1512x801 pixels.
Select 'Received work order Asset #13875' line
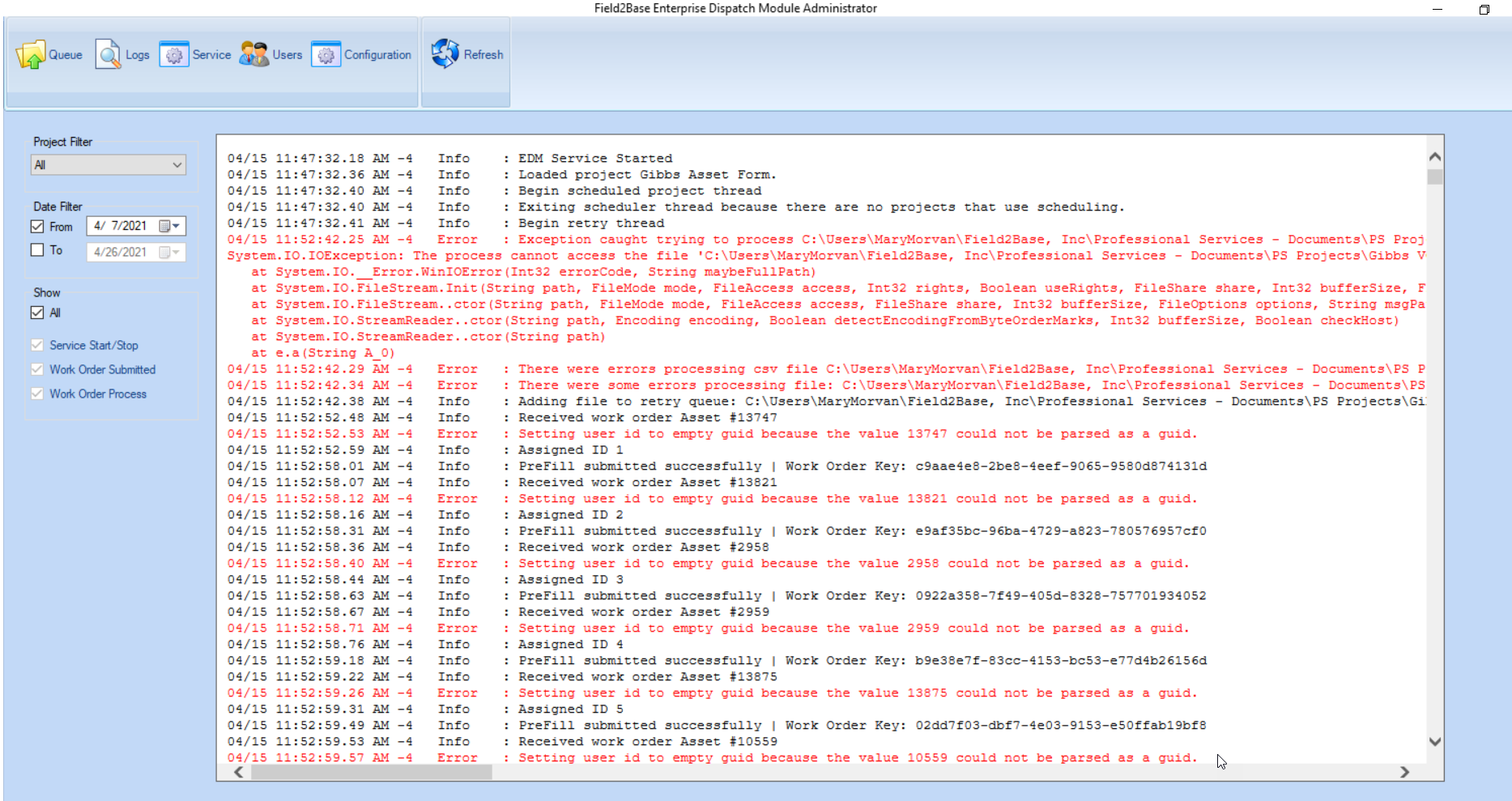pyautogui.click(x=502, y=677)
